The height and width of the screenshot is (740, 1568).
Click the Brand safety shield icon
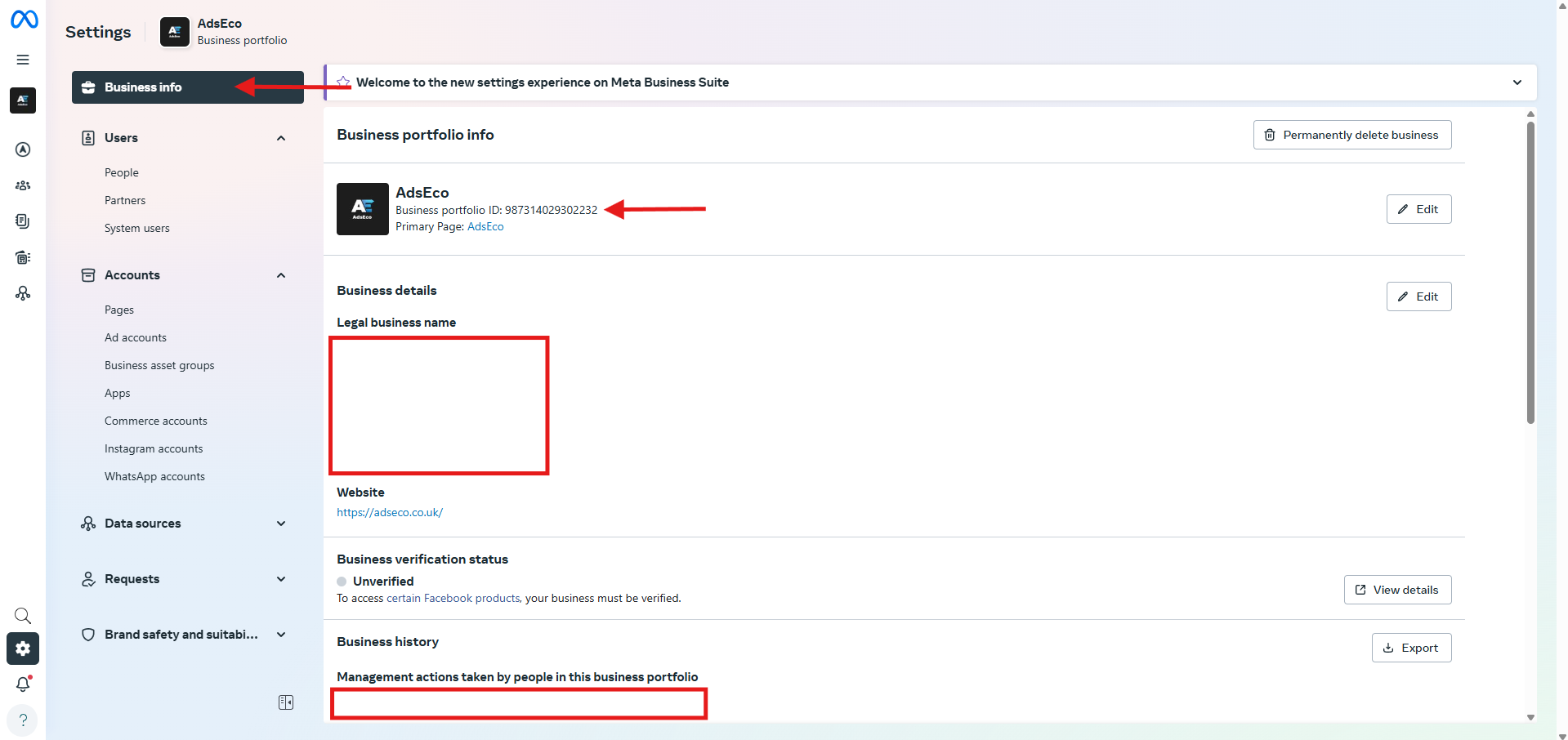(88, 635)
